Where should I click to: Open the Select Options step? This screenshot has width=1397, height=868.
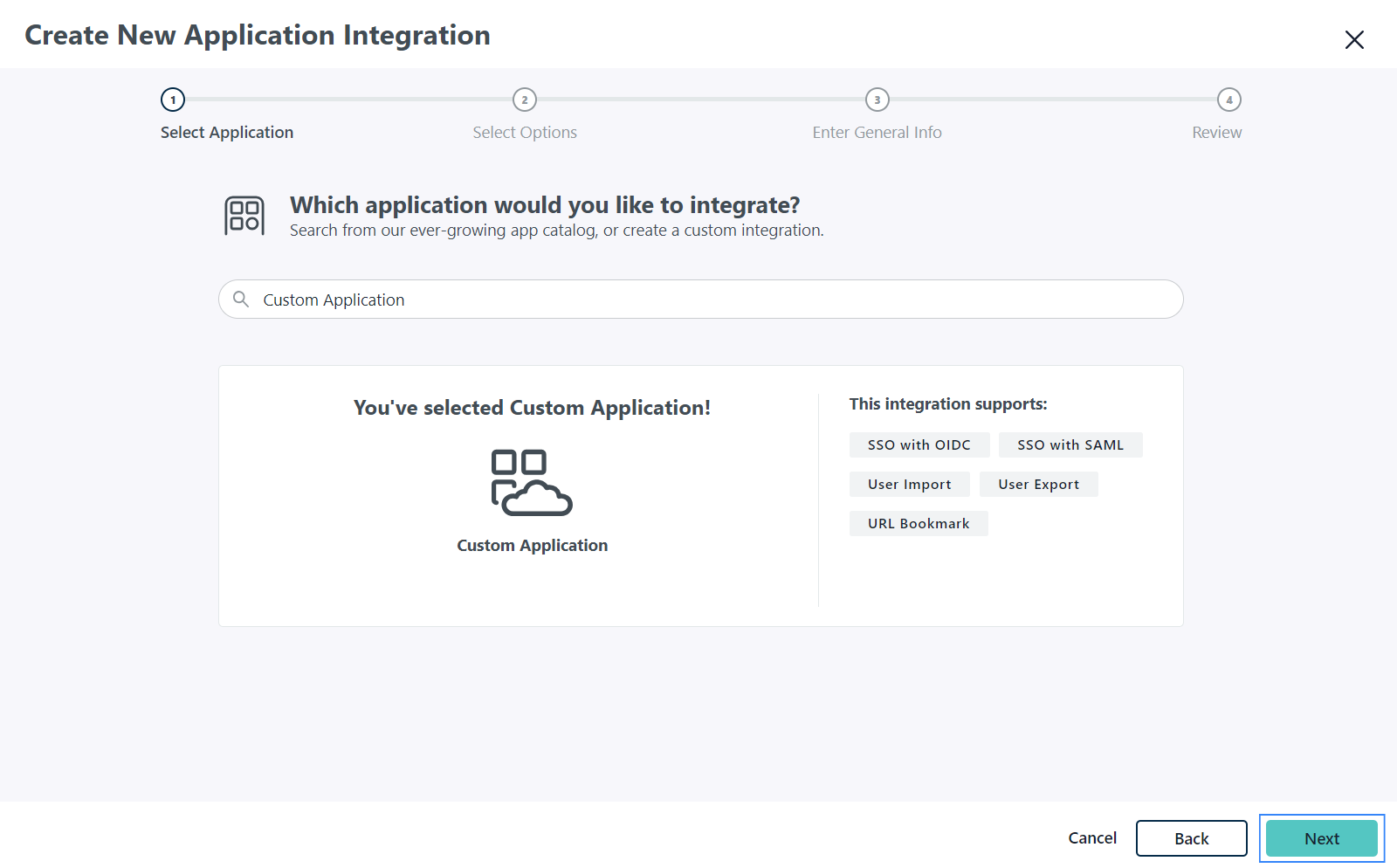524,132
